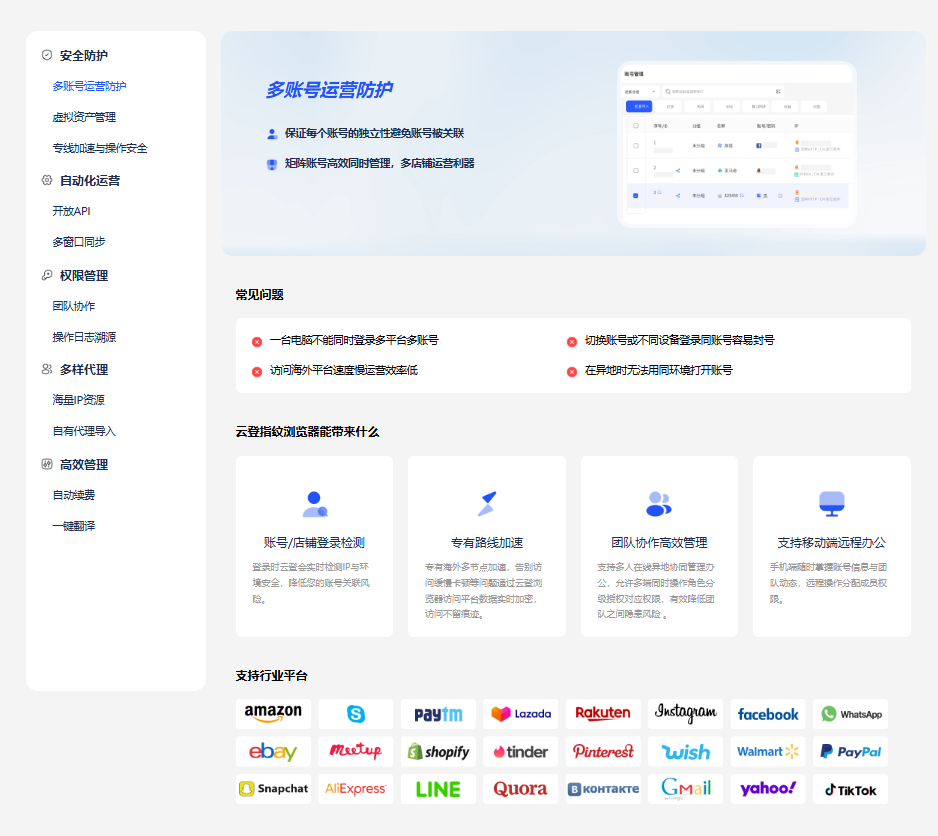The height and width of the screenshot is (836, 938).
Task: Click the red X beside 在异地时无法用同环境打开账号
Action: (572, 372)
